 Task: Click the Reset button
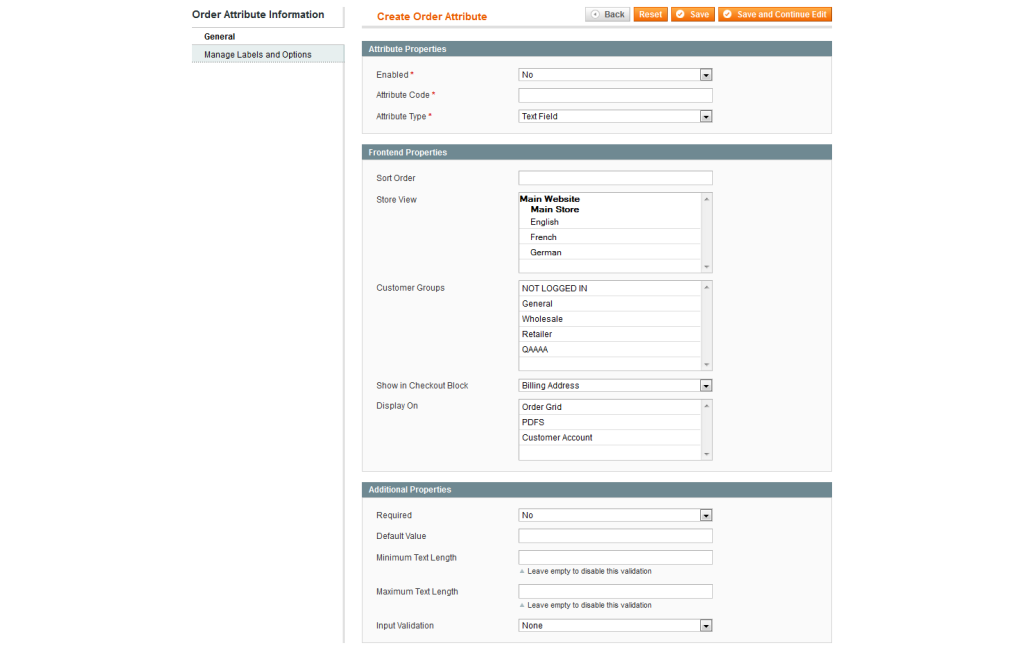(650, 14)
